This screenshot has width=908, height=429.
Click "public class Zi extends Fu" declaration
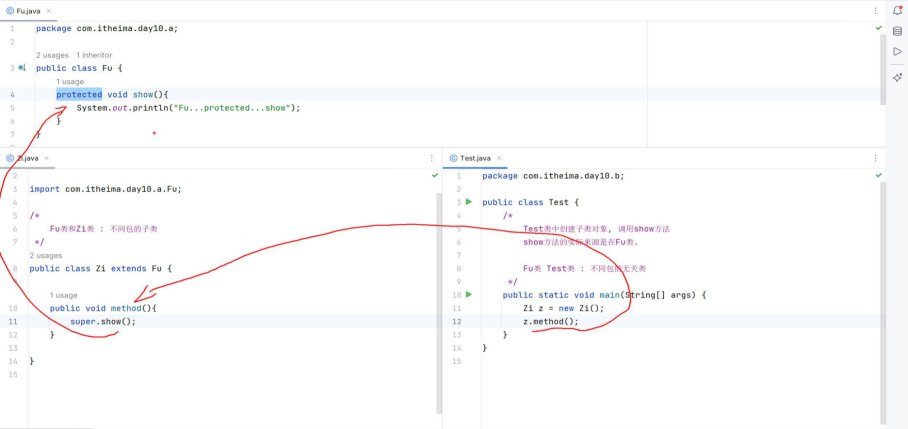(x=97, y=269)
